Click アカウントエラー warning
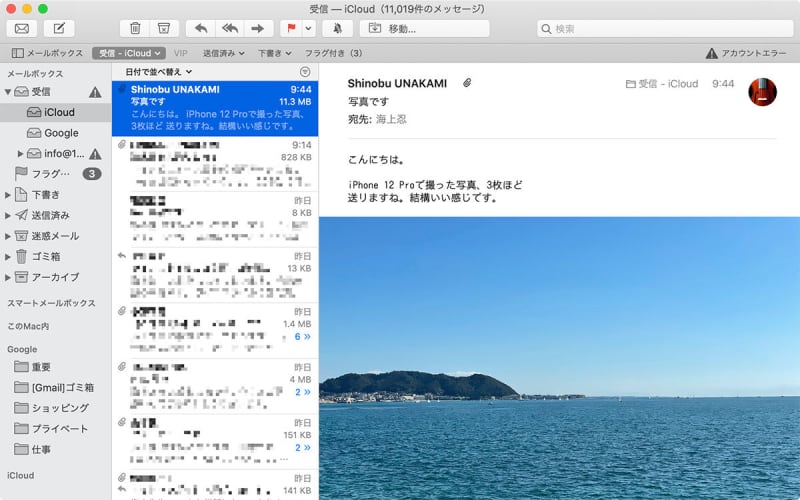 746,53
